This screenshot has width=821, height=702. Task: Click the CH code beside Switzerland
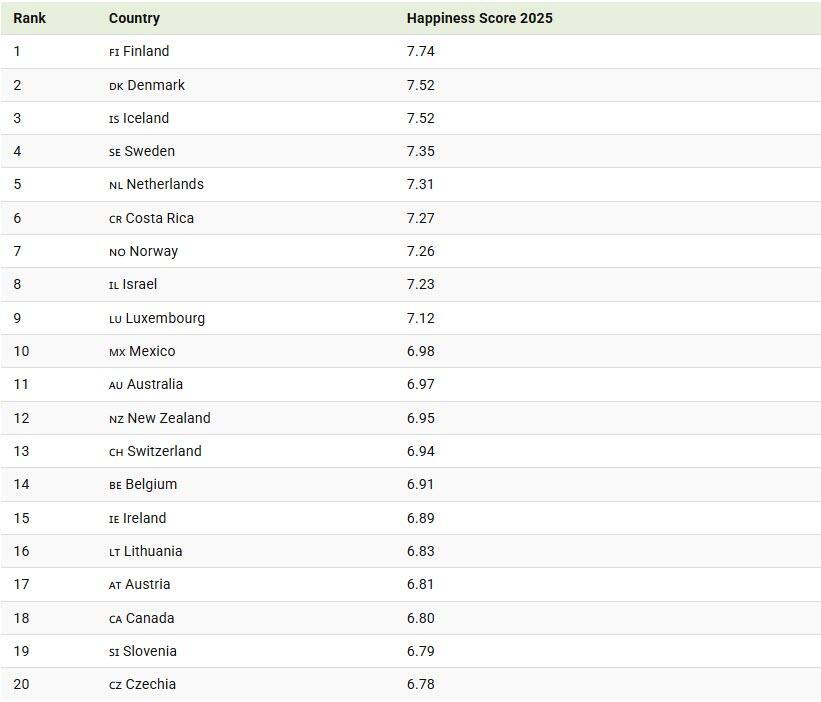[116, 452]
